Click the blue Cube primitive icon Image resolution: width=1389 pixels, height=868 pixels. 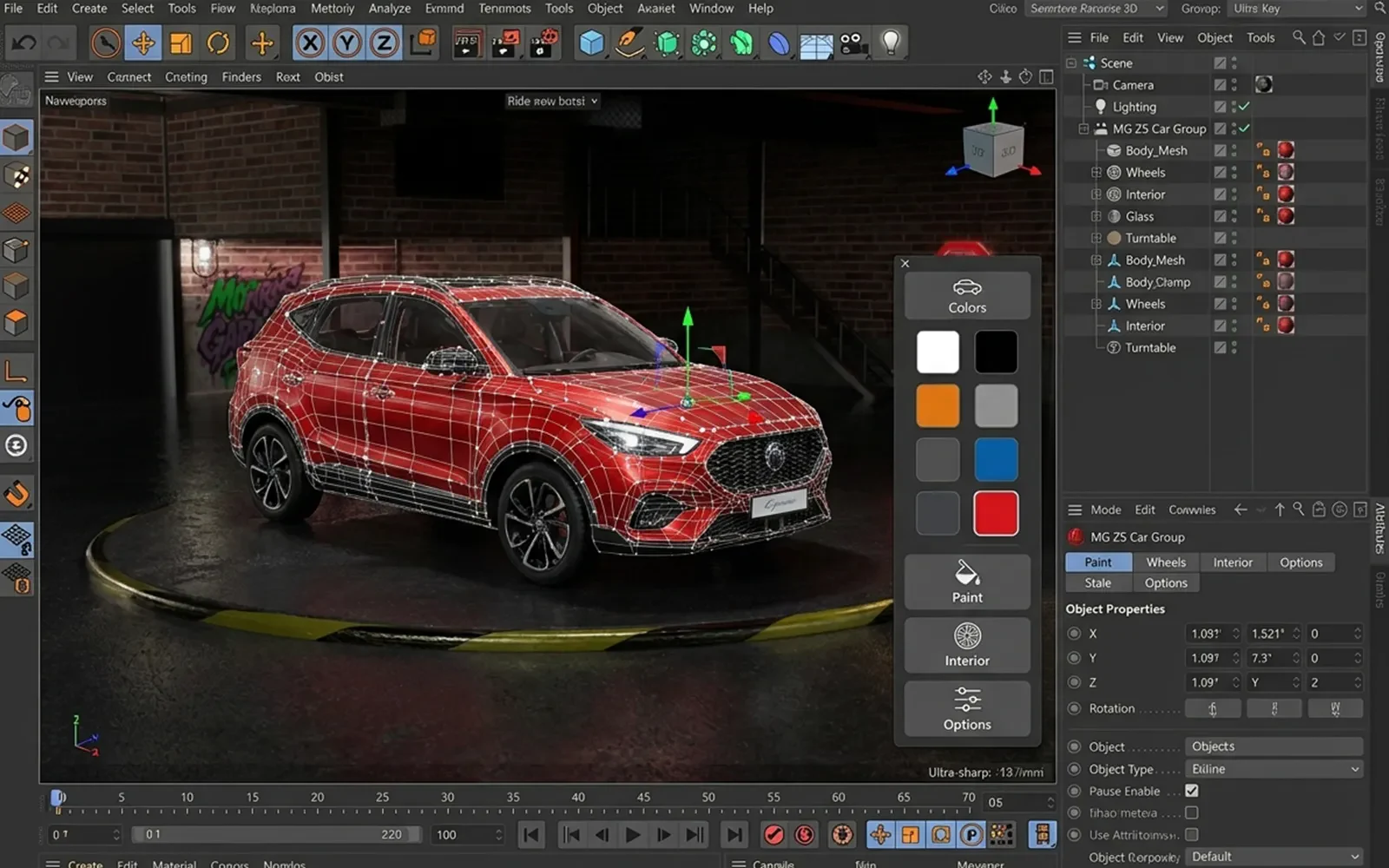click(591, 42)
